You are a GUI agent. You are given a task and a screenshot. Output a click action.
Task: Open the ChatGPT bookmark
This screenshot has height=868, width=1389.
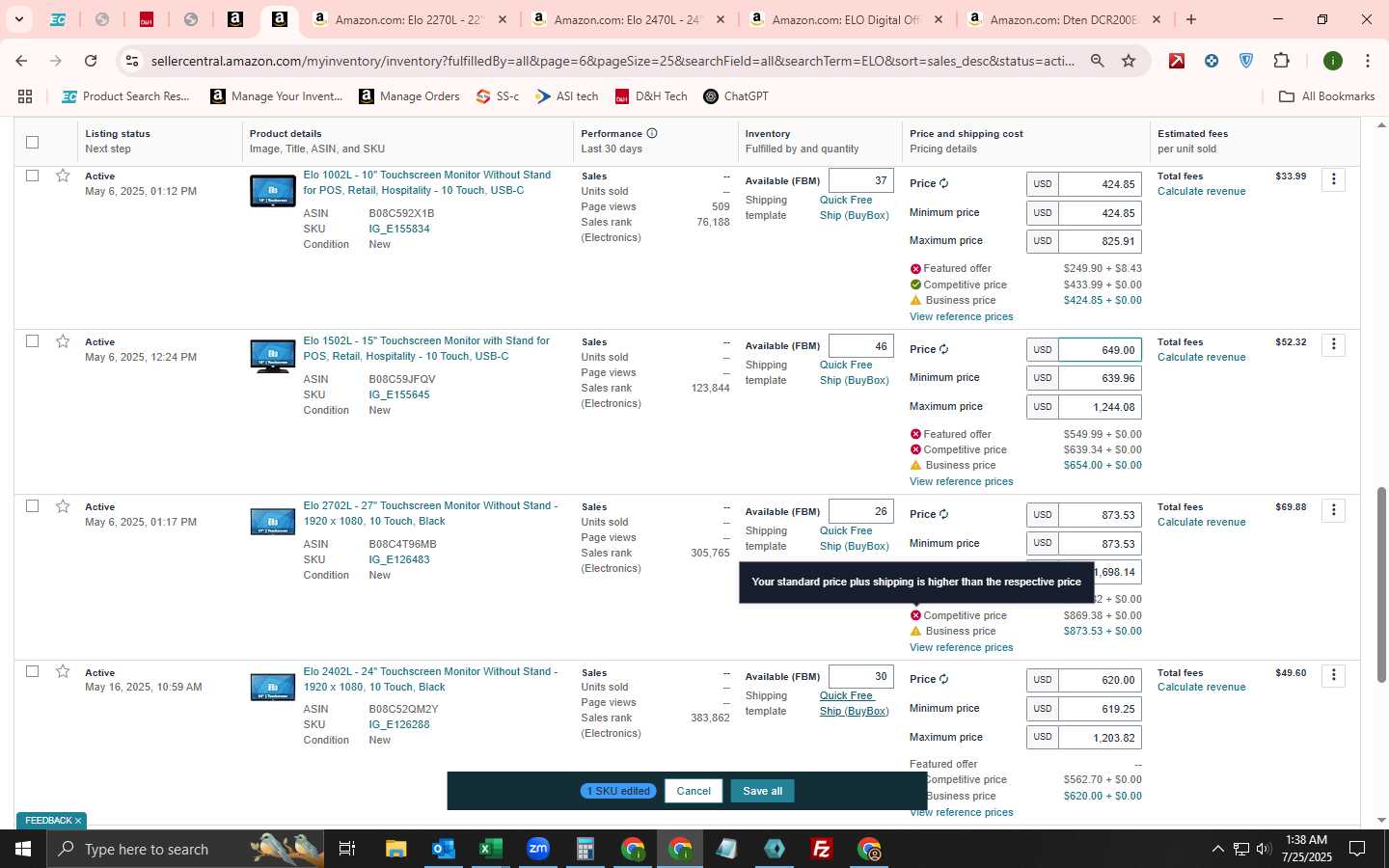pos(736,96)
